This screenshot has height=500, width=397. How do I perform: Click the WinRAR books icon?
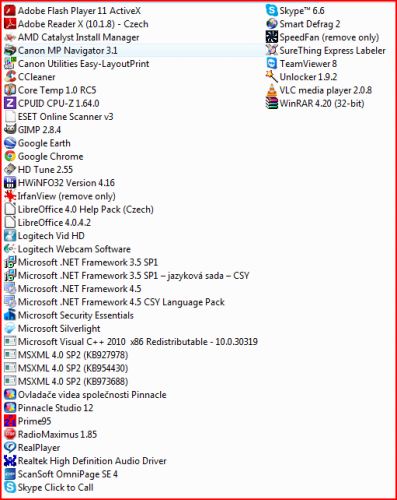[272, 103]
